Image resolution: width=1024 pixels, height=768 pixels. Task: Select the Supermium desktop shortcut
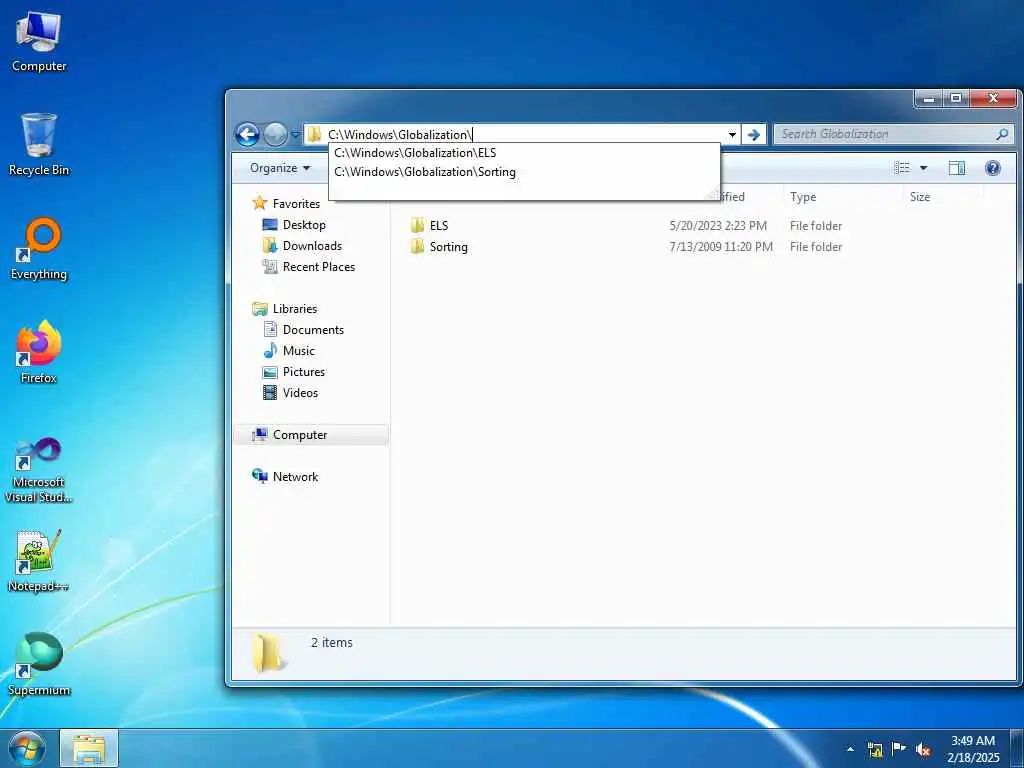pyautogui.click(x=39, y=665)
